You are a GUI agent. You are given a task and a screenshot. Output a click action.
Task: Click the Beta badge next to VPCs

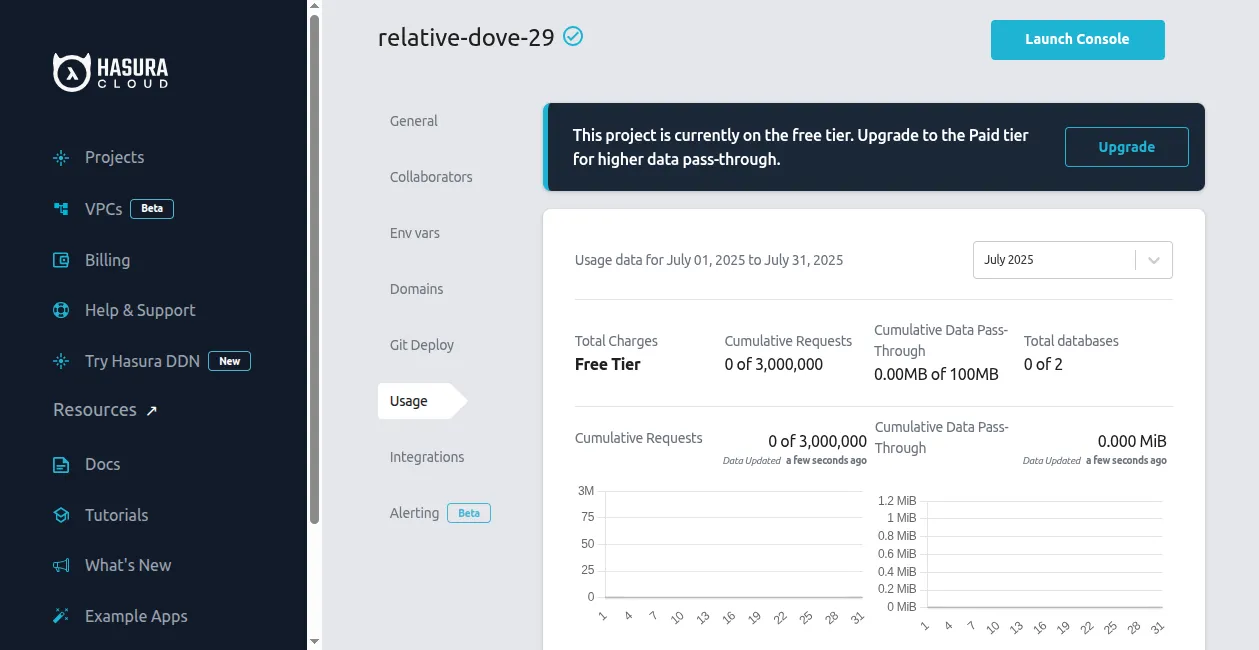(x=152, y=209)
